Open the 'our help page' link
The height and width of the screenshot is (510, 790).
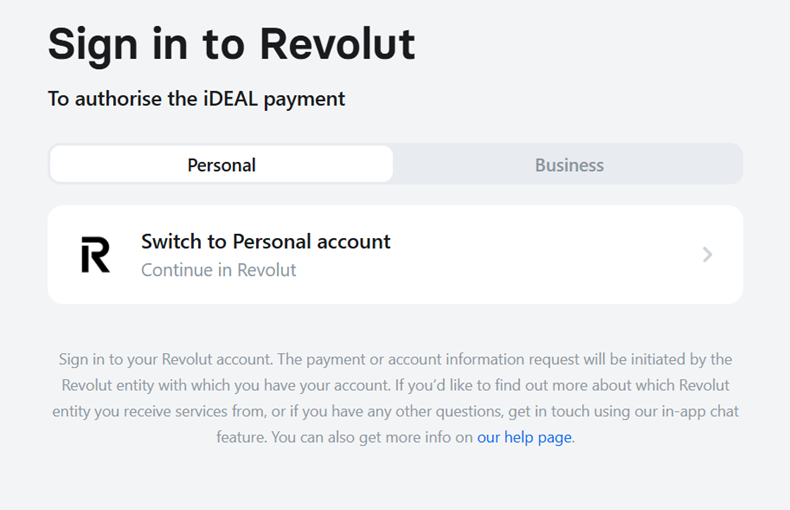pos(525,437)
